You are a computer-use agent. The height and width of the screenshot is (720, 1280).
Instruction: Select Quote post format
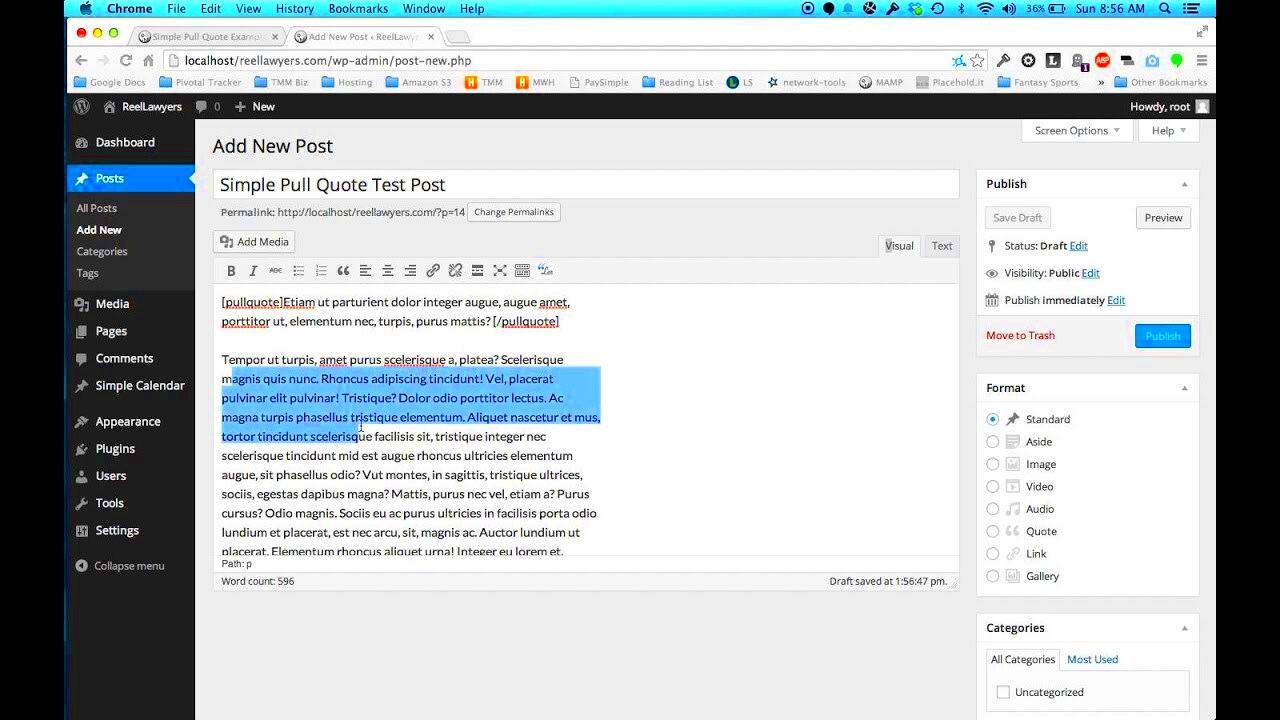(992, 532)
